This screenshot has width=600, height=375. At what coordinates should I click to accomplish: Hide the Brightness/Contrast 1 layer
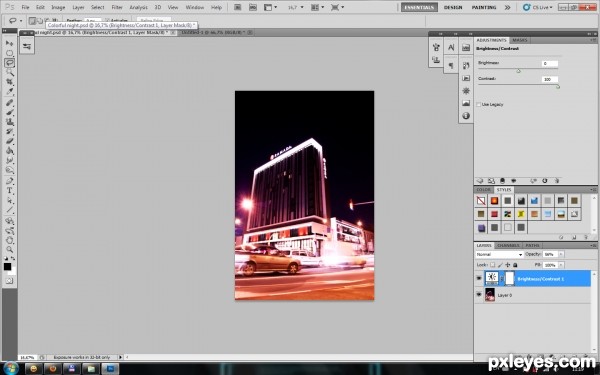coord(479,279)
